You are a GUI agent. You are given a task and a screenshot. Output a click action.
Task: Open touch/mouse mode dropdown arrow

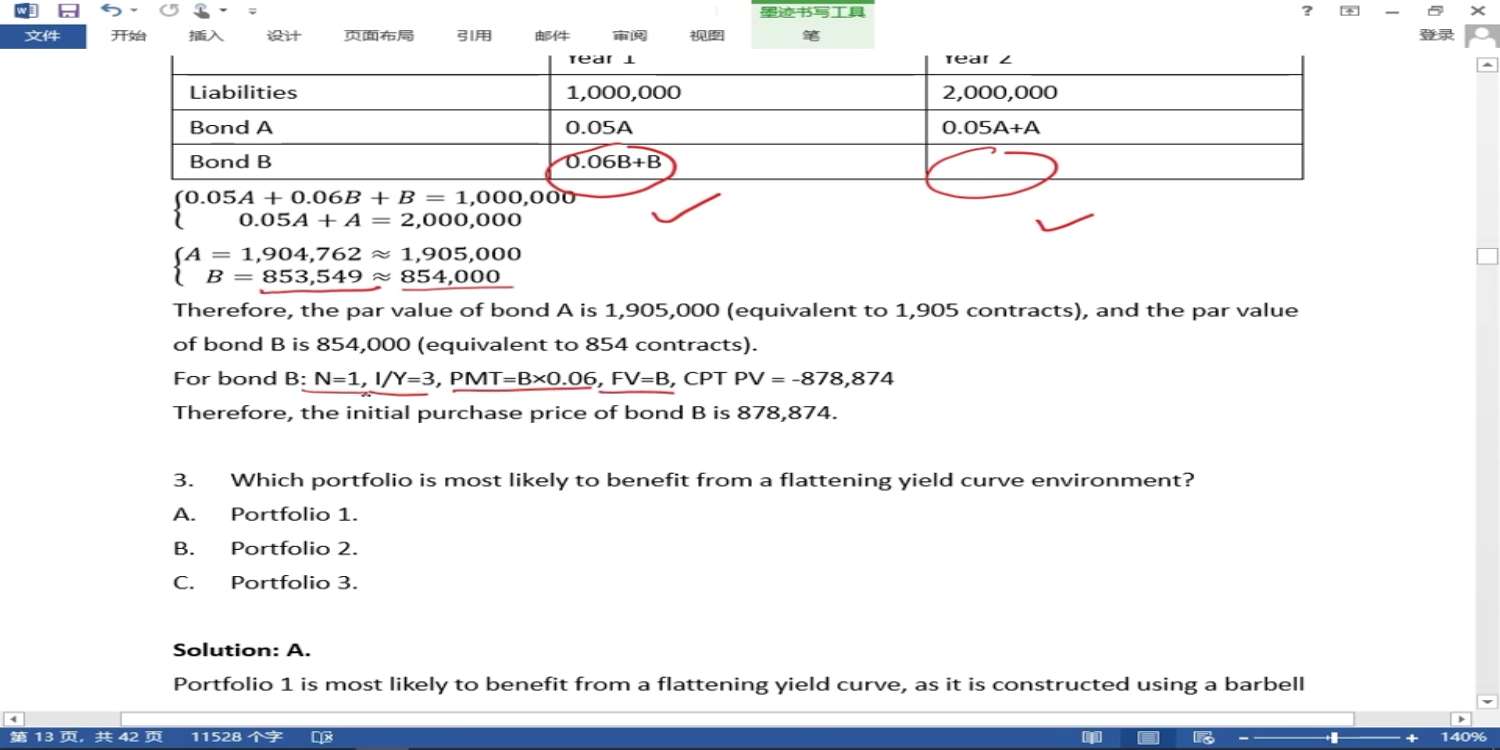[x=223, y=11]
